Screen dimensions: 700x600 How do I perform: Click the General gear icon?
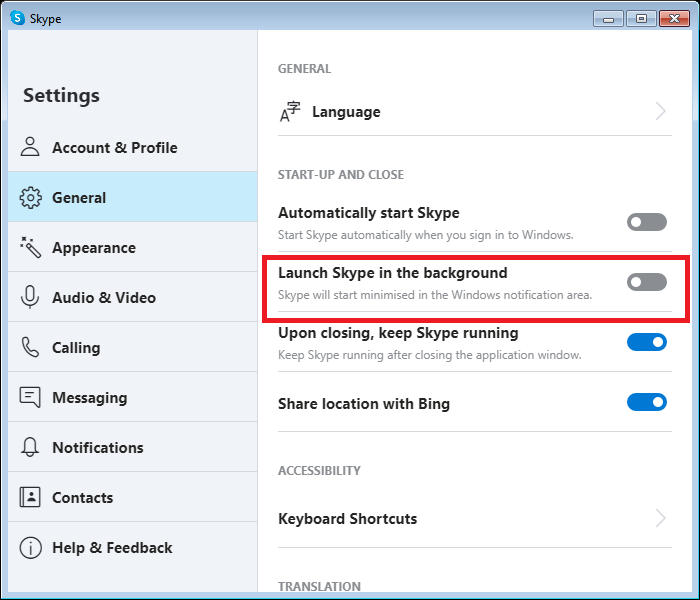pos(30,197)
